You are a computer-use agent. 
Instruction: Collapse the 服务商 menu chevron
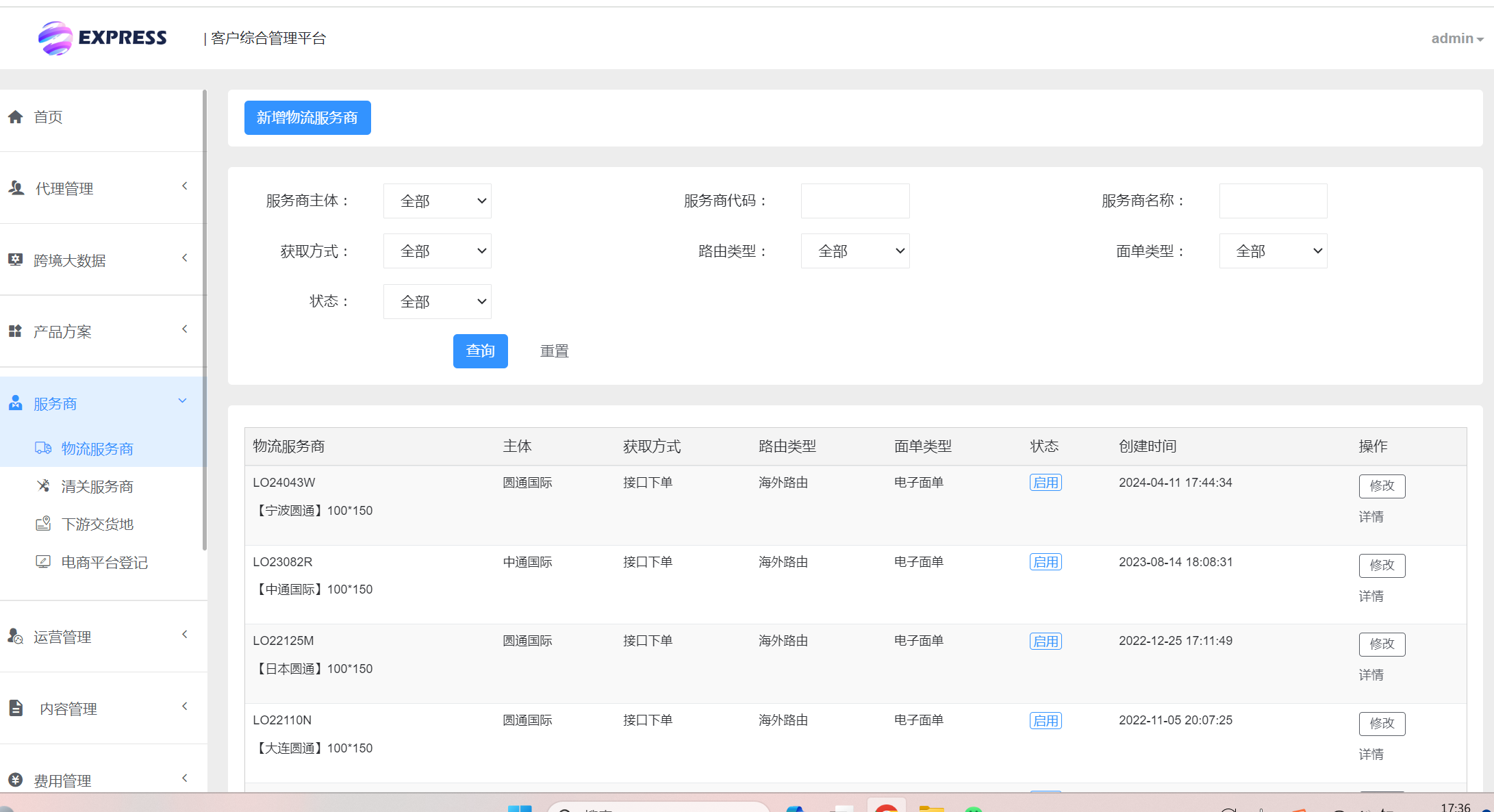(182, 401)
